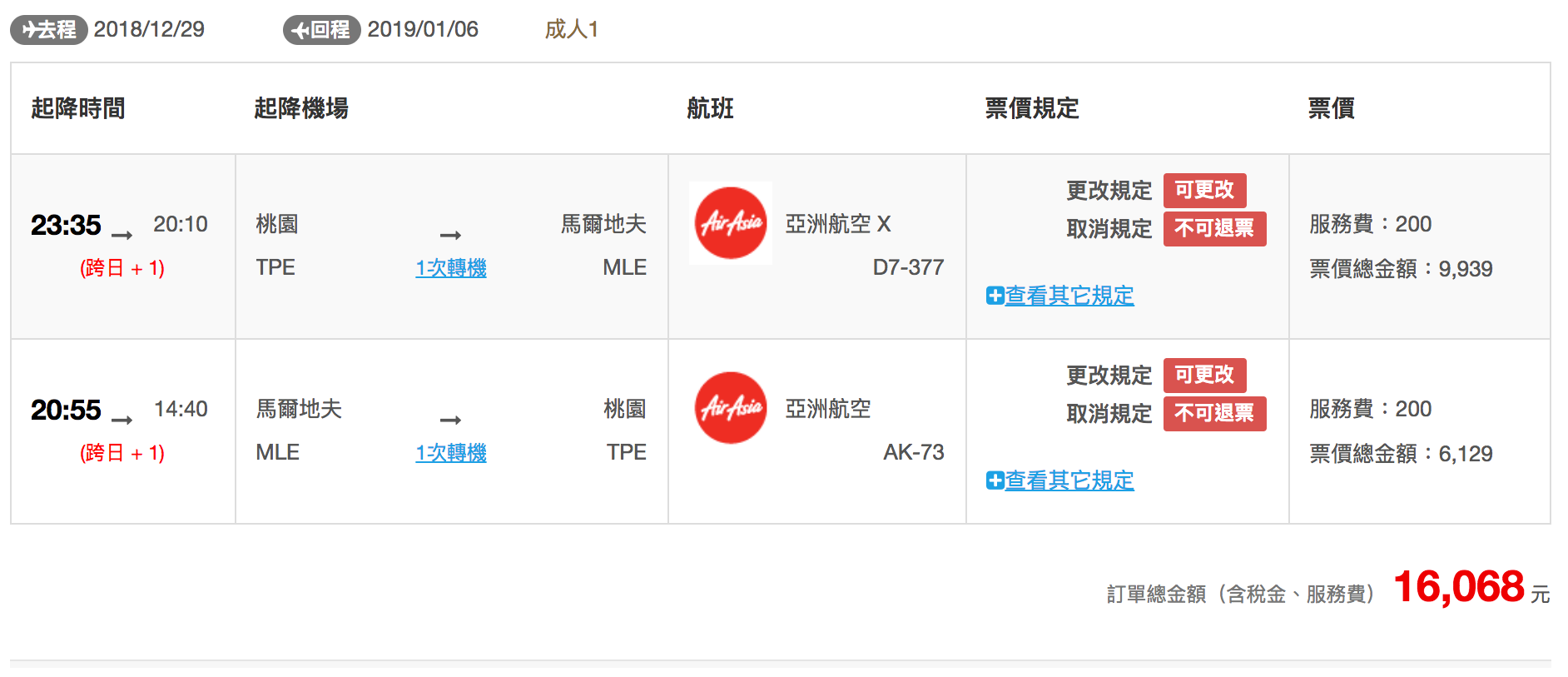This screenshot has height=677, width=1568.
Task: Click the 可更改 badge on the return flight
Action: pyautogui.click(x=1204, y=375)
